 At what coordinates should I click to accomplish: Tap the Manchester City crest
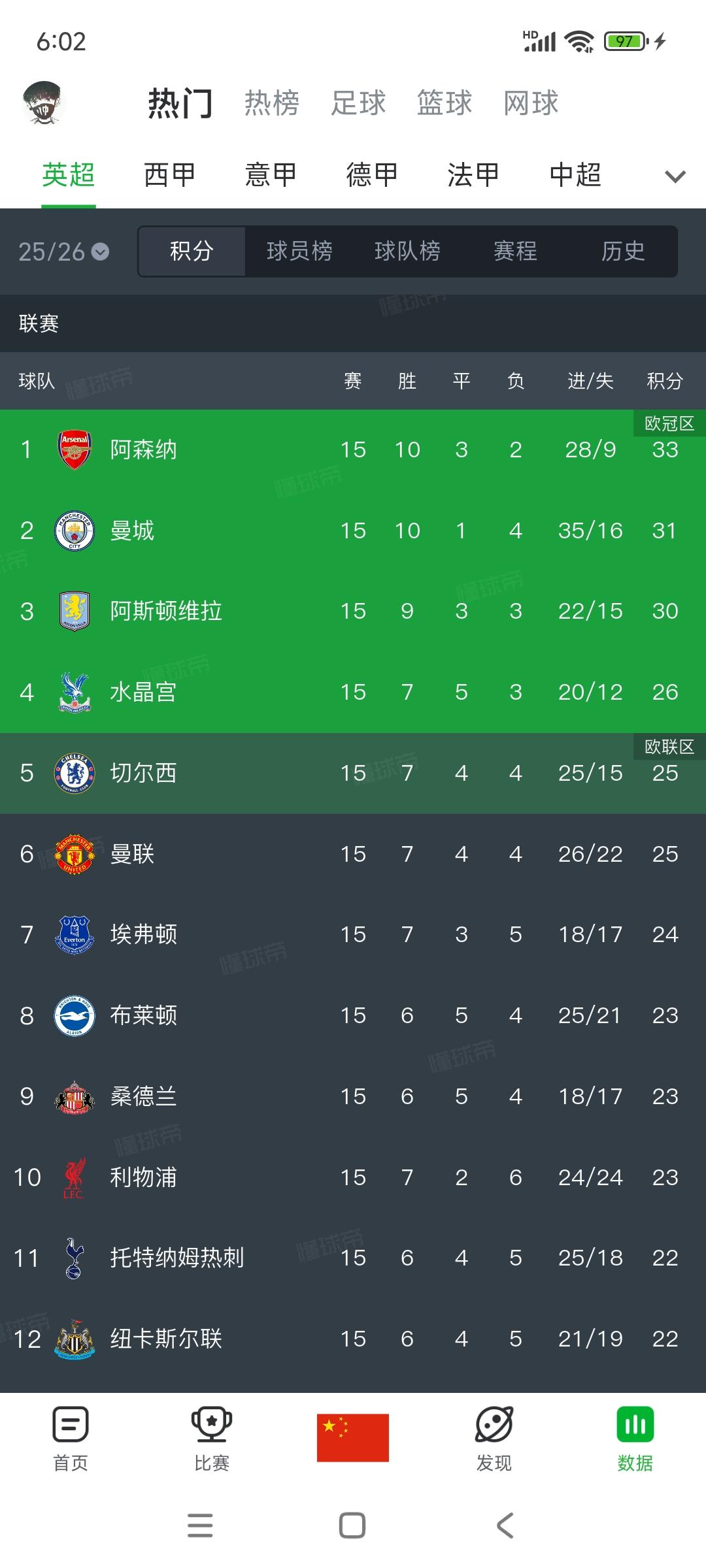click(75, 531)
